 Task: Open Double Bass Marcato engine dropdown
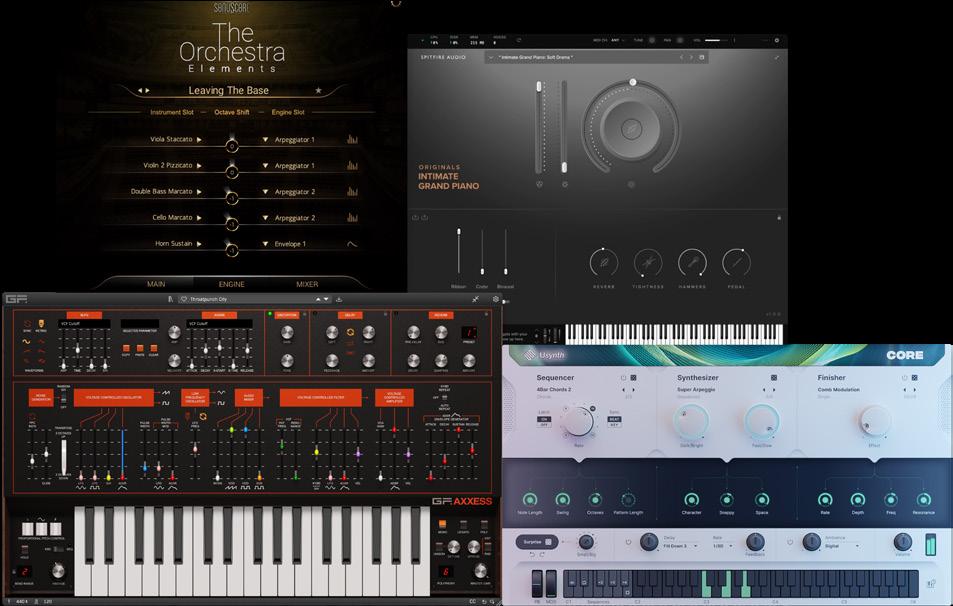coord(265,192)
